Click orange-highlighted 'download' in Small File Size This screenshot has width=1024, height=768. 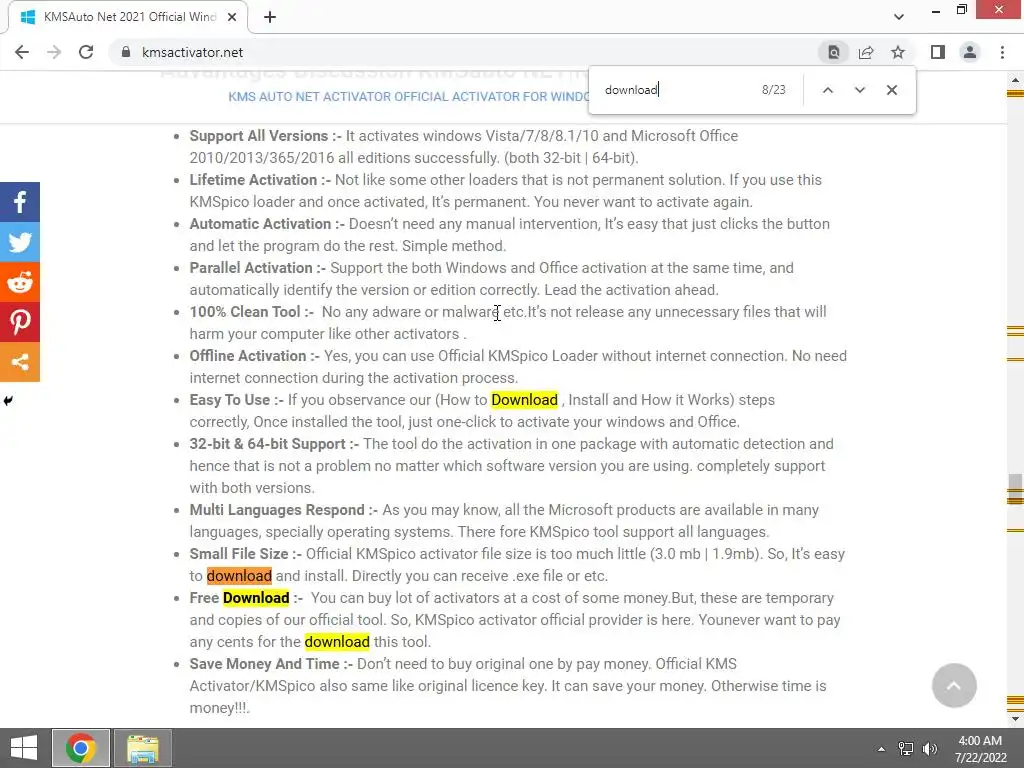click(x=239, y=575)
